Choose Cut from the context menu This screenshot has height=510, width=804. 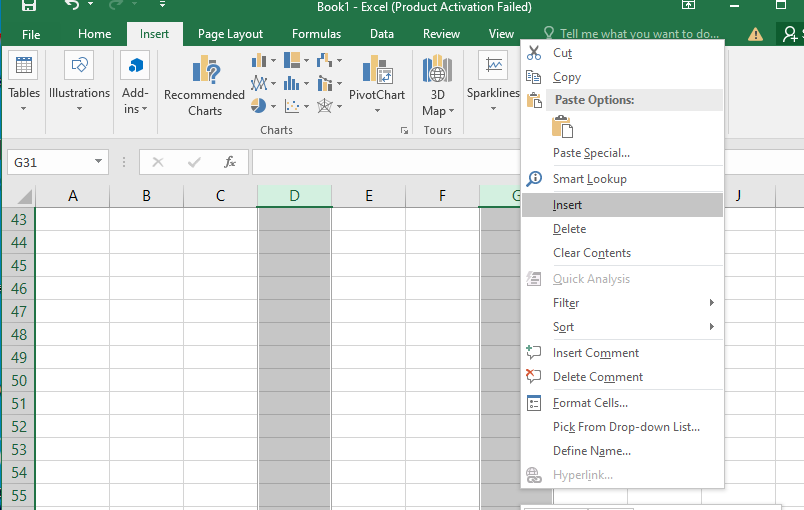tap(622, 53)
